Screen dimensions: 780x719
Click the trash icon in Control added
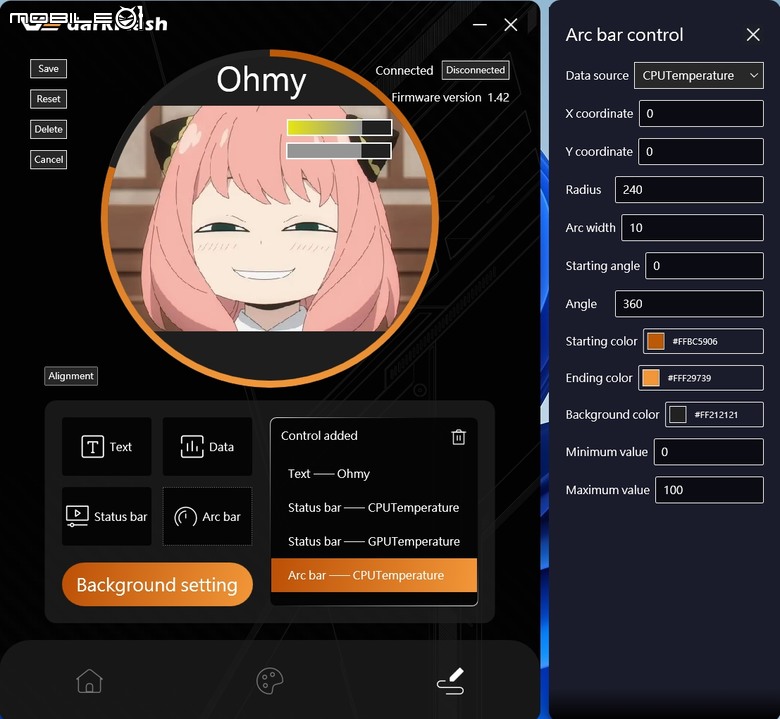458,437
